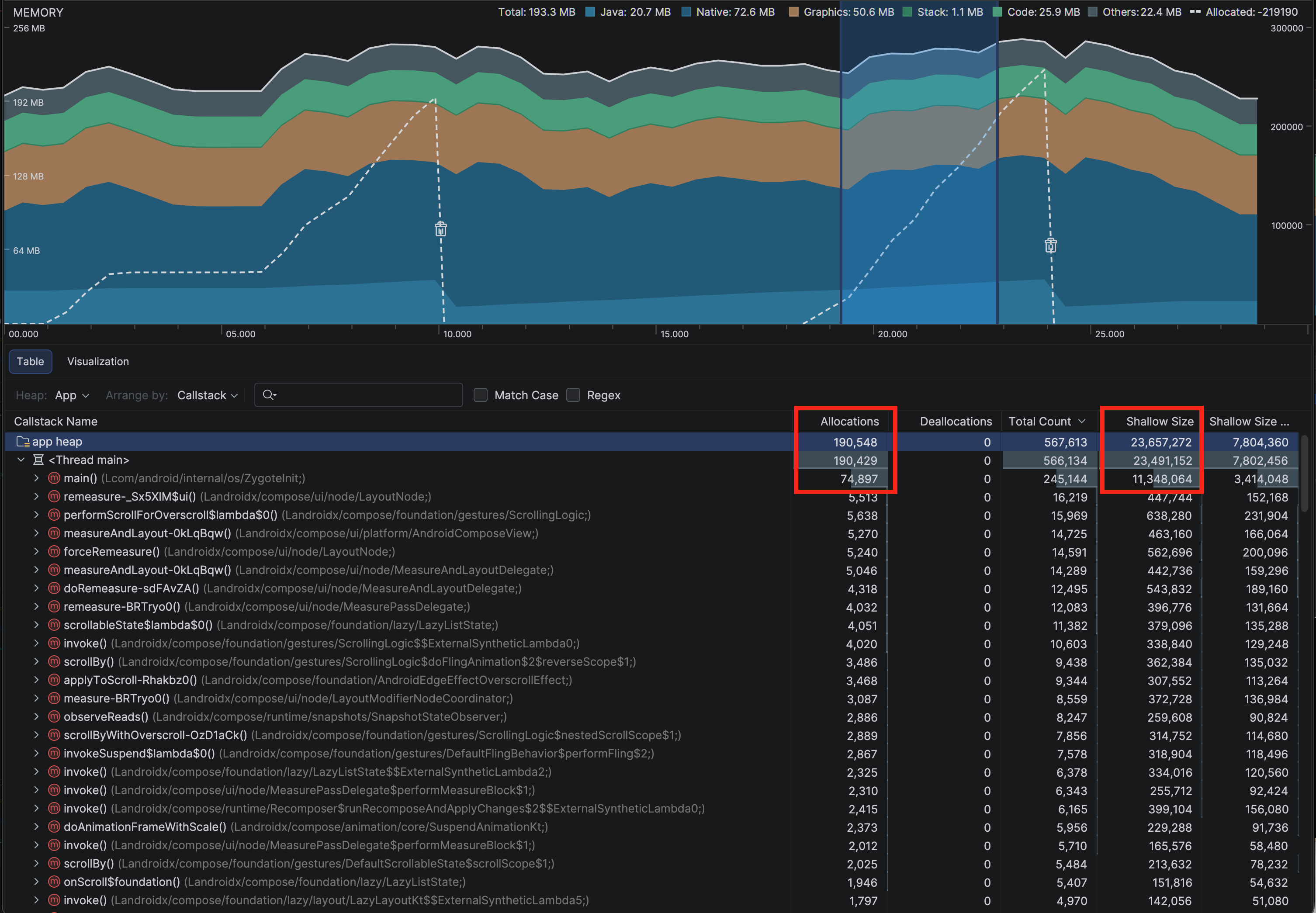Screen dimensions: 1316x913
Task: Click the search magnifier icon in filter
Action: 269,395
